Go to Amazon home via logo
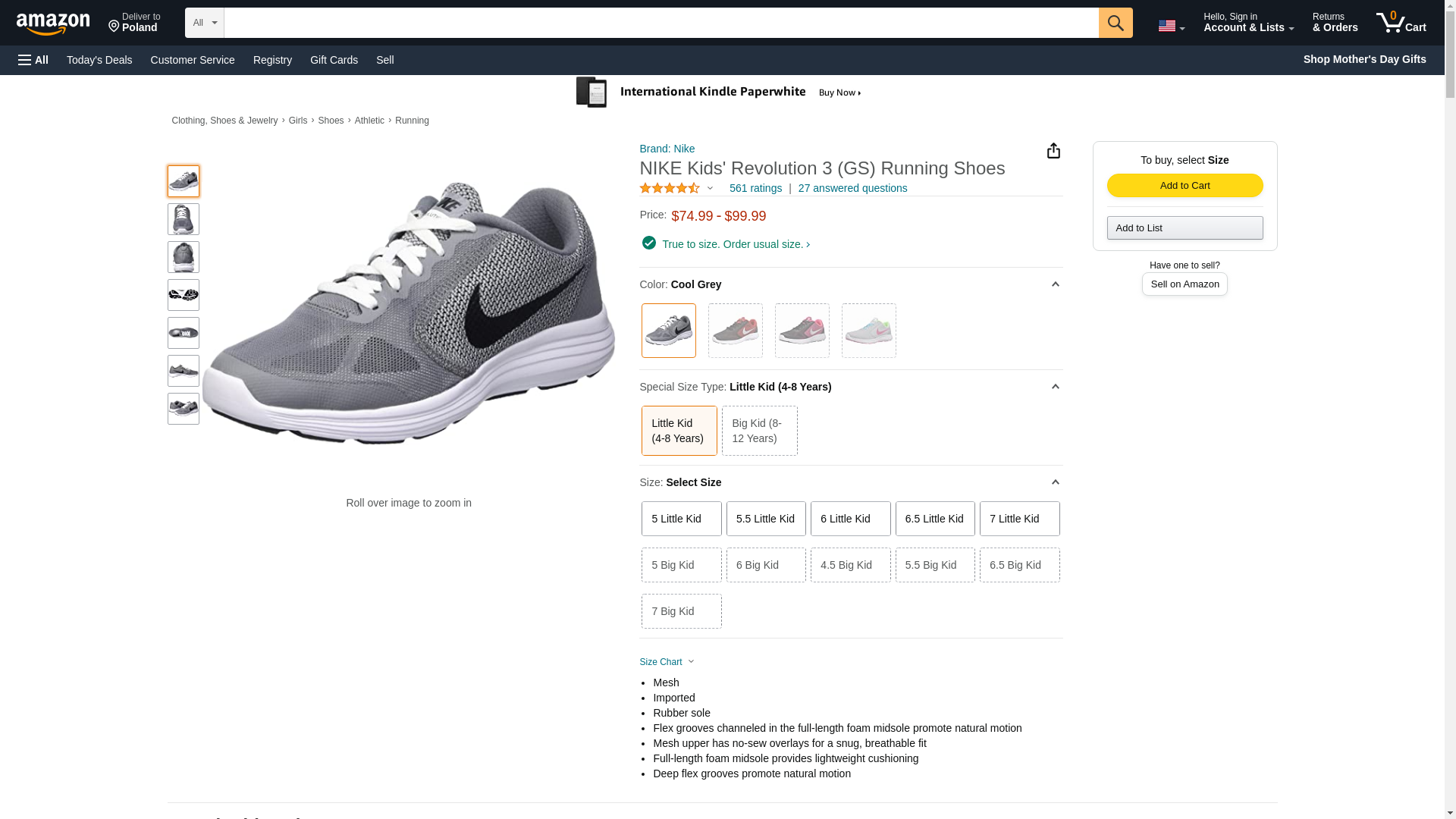The image size is (1456, 819). [53, 24]
